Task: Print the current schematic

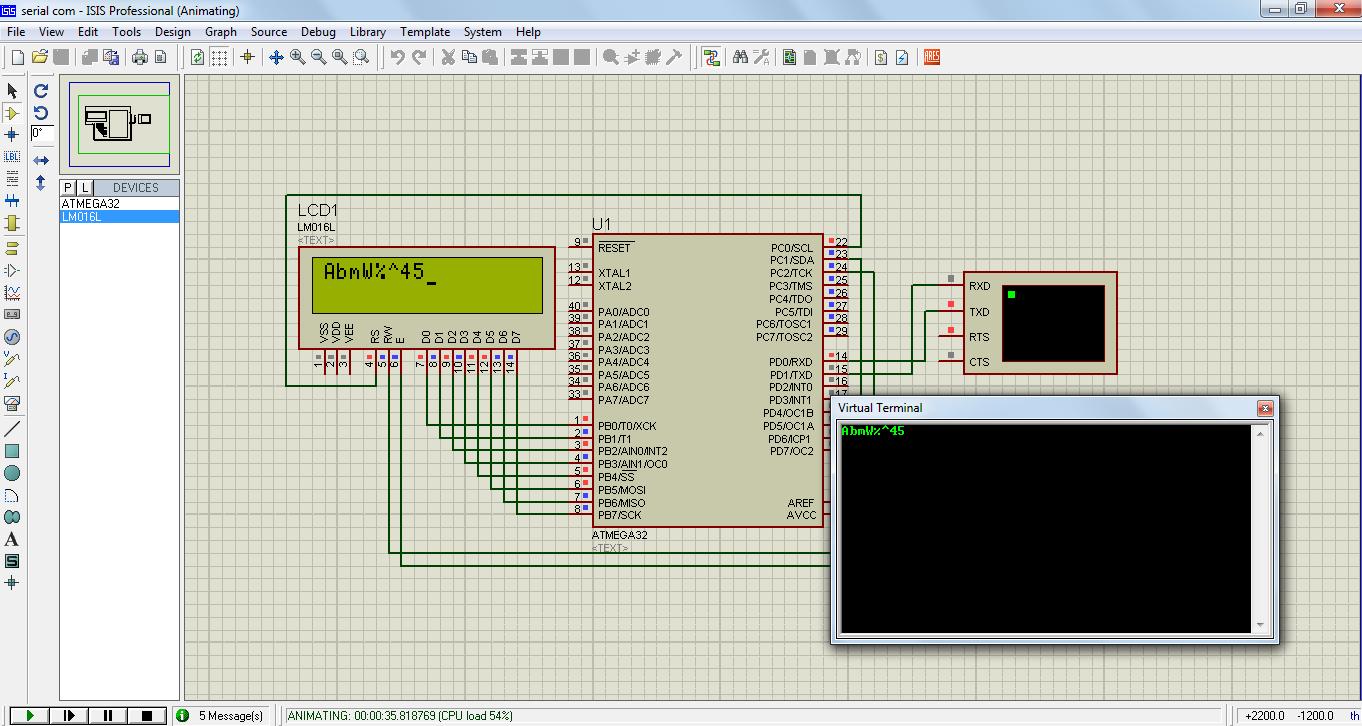Action: click(141, 57)
